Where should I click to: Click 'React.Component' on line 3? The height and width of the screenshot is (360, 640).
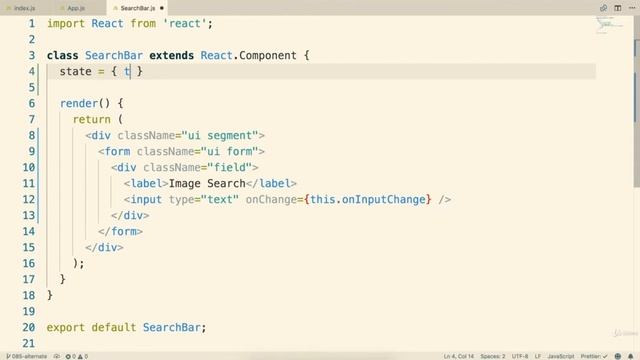(249, 56)
